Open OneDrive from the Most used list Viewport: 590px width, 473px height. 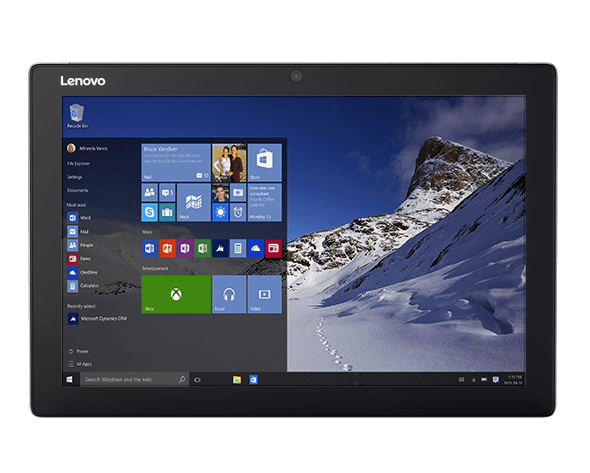pos(82,272)
